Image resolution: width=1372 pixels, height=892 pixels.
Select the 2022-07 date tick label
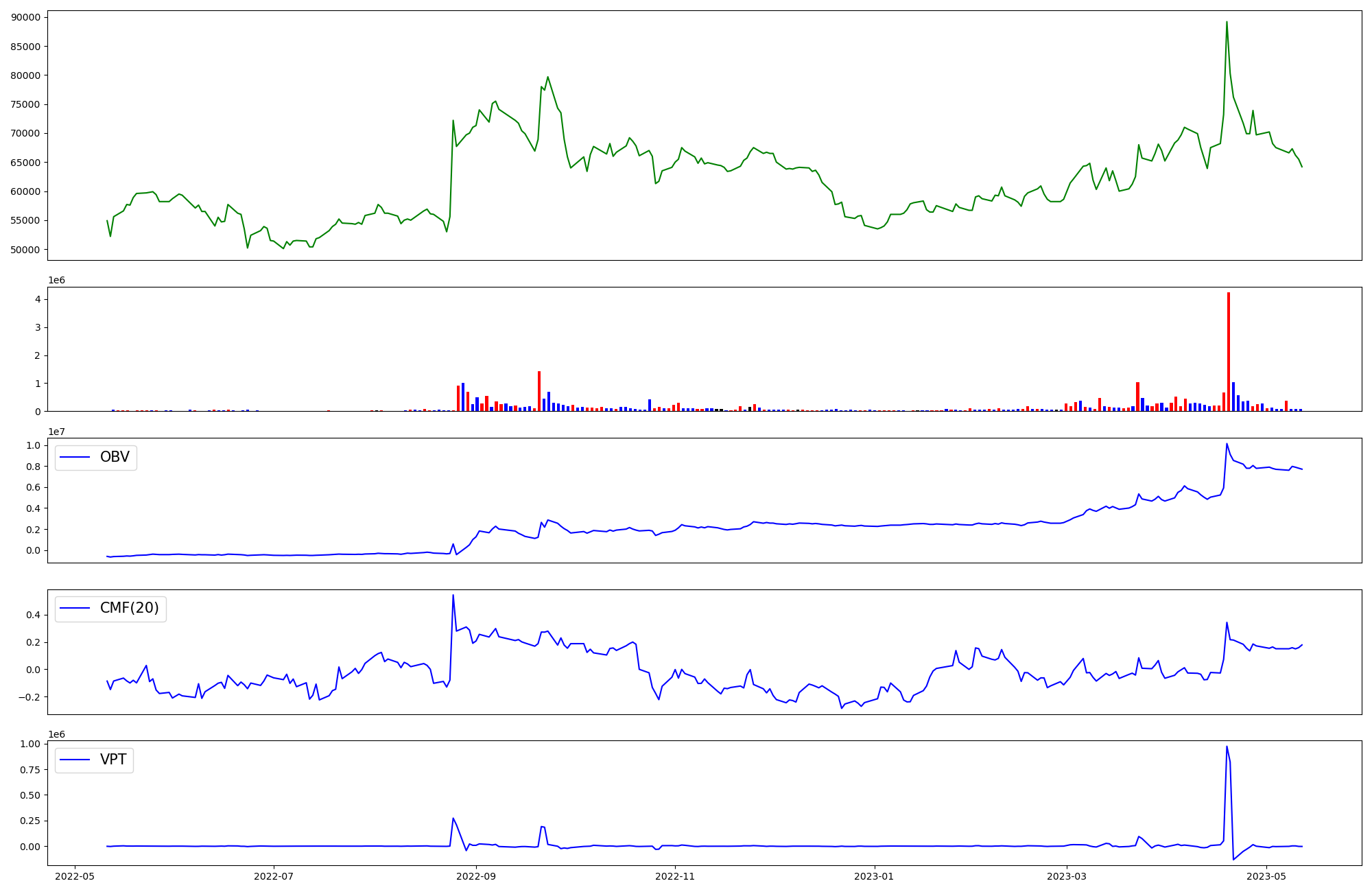point(274,876)
